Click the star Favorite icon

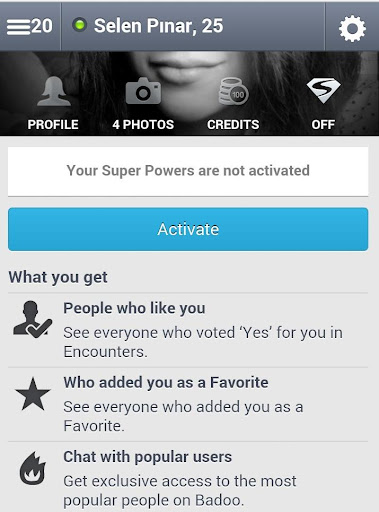(33, 394)
